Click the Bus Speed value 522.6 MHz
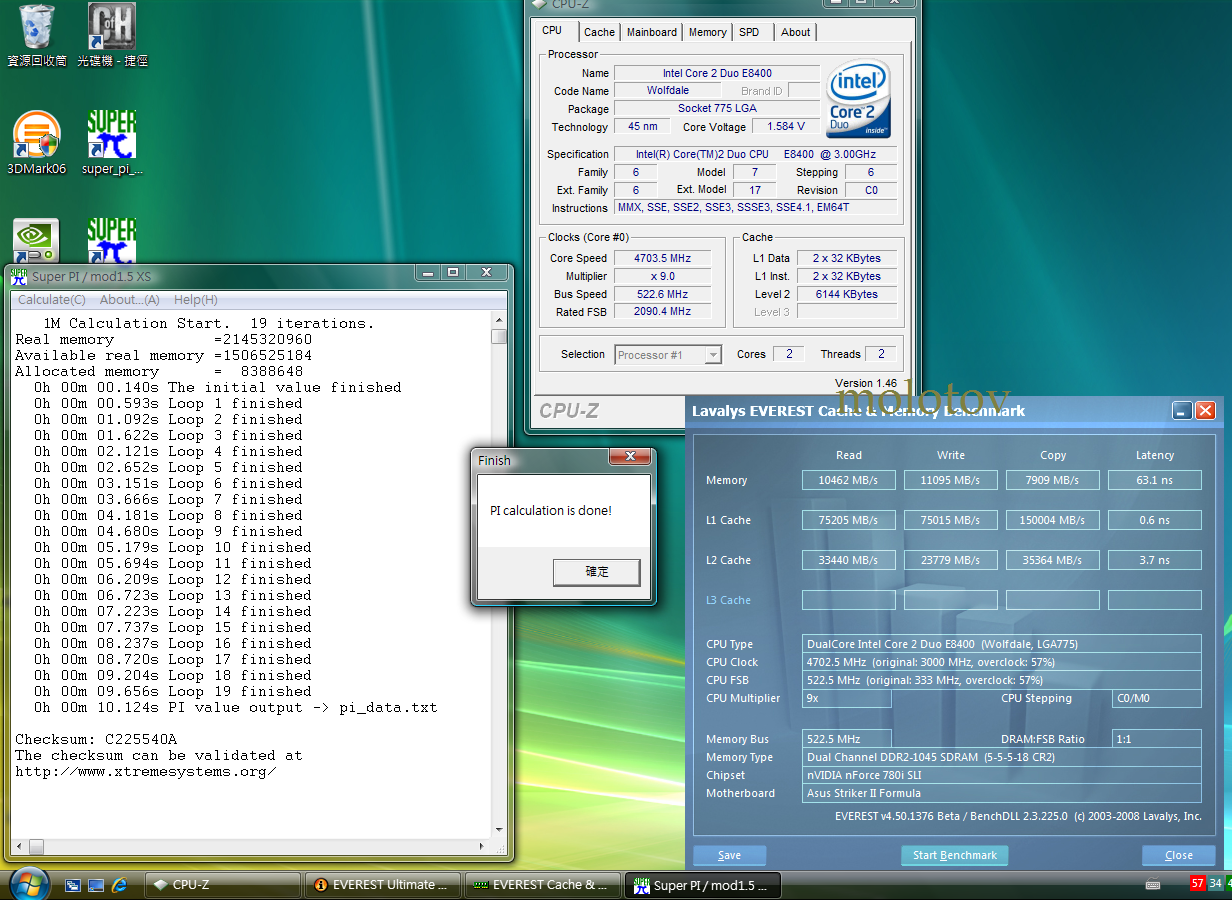The image size is (1232, 900). tap(662, 294)
